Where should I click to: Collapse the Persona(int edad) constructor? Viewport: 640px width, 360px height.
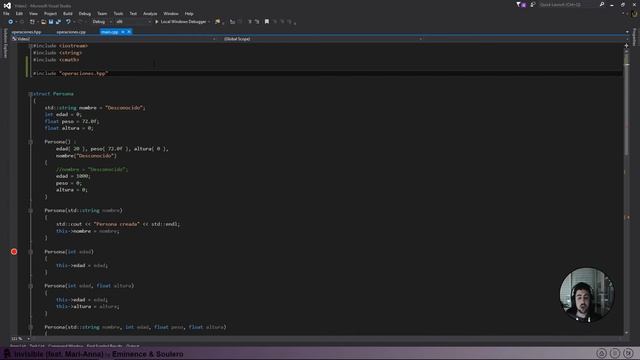[x=31, y=252]
